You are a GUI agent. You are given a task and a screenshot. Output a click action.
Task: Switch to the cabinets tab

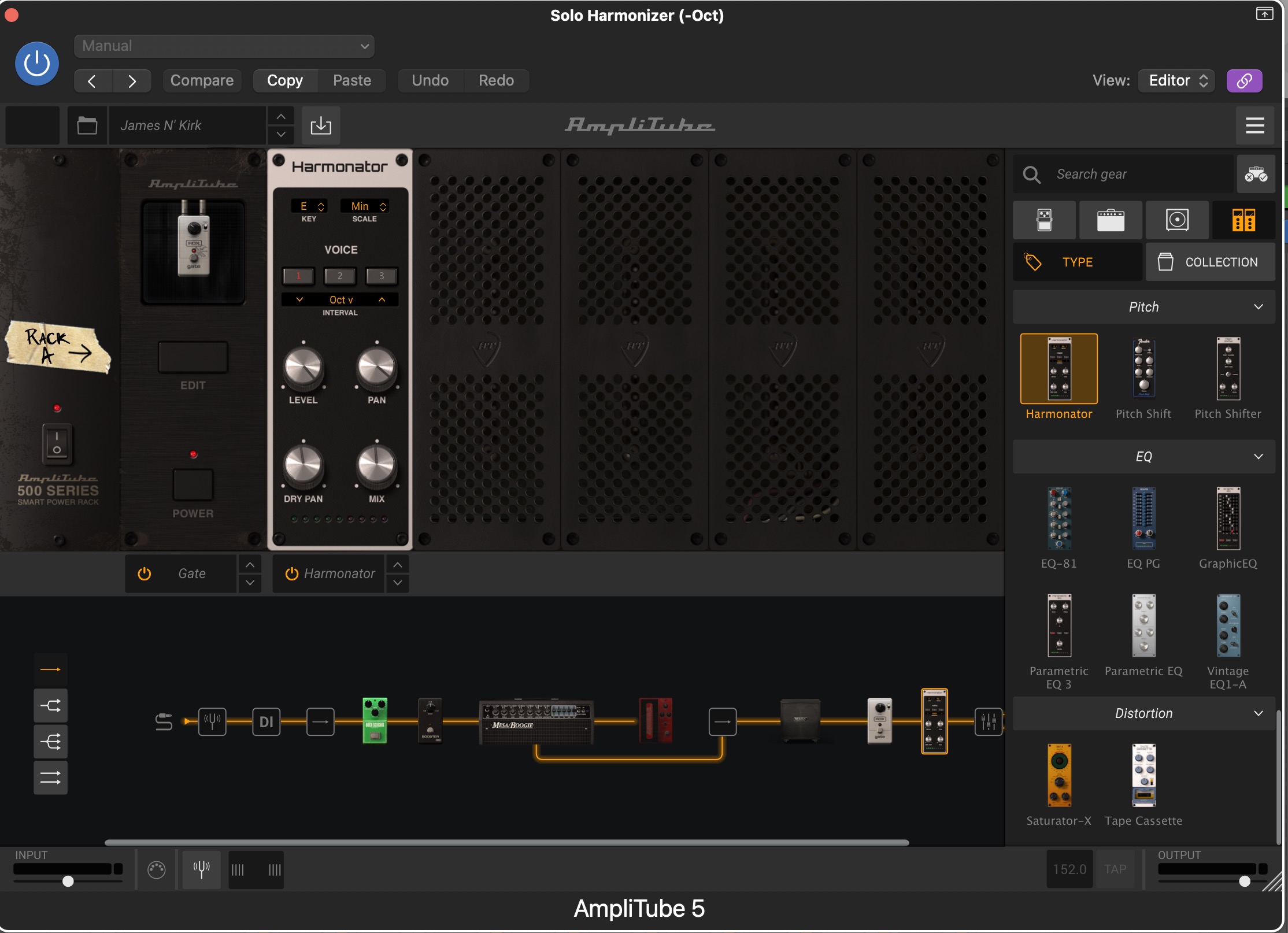1177,220
